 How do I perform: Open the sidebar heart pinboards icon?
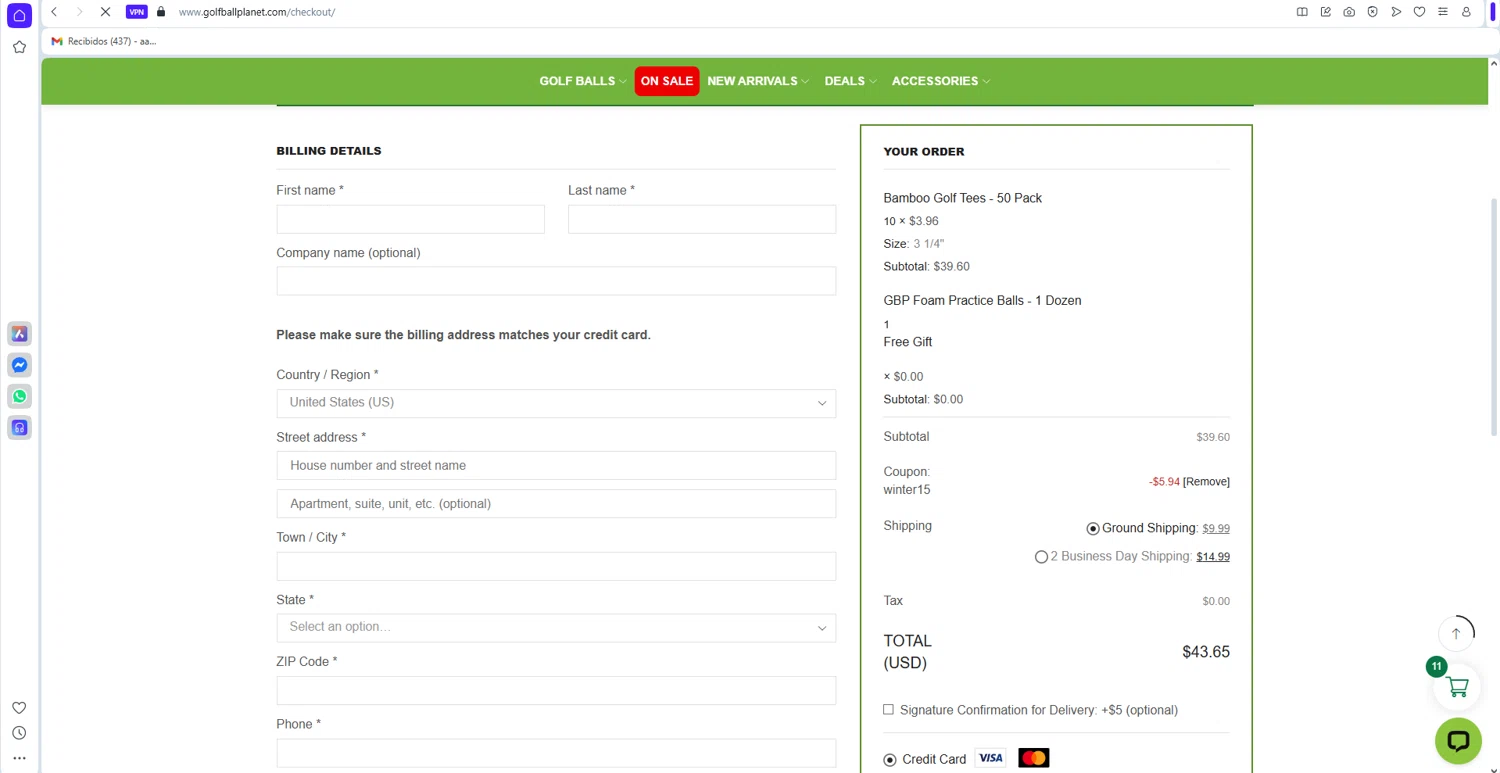click(19, 708)
